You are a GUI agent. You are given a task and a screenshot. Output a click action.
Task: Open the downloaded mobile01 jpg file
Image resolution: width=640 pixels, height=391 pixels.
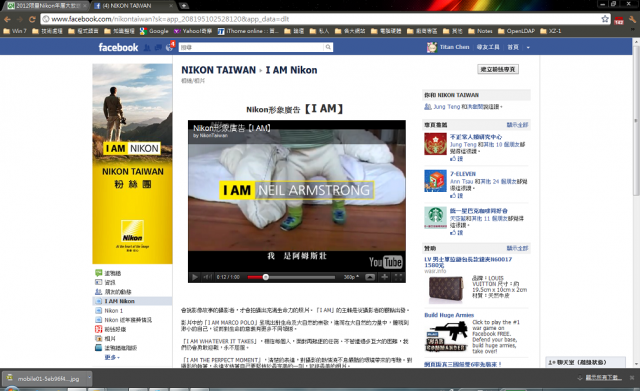(x=44, y=378)
